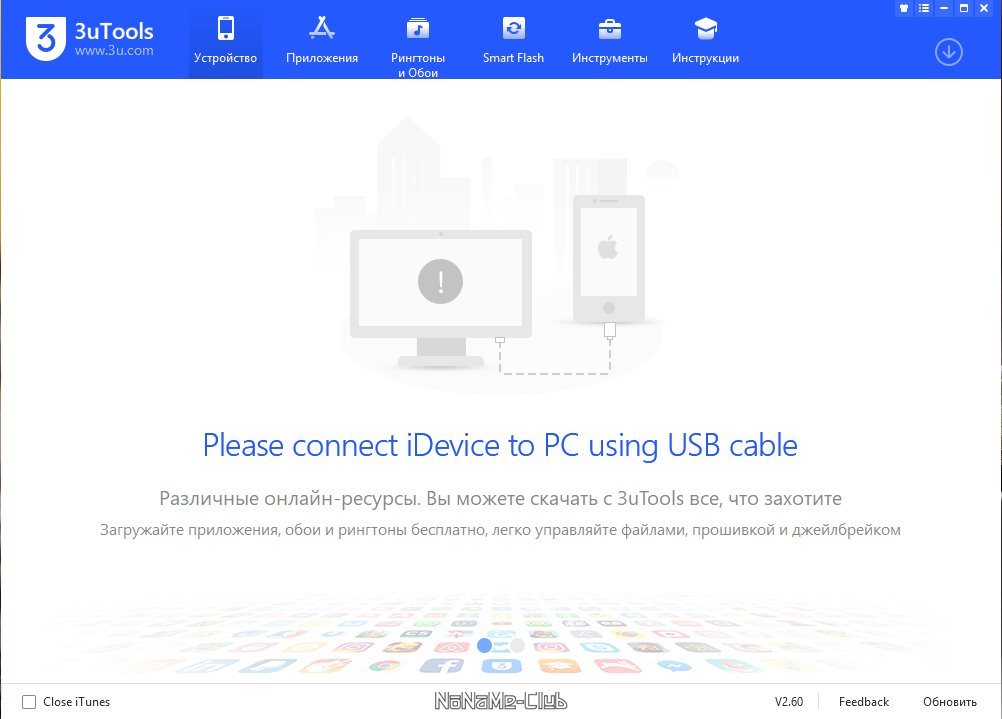
Task: Click the exclamation mark warning on monitor
Action: 440,281
